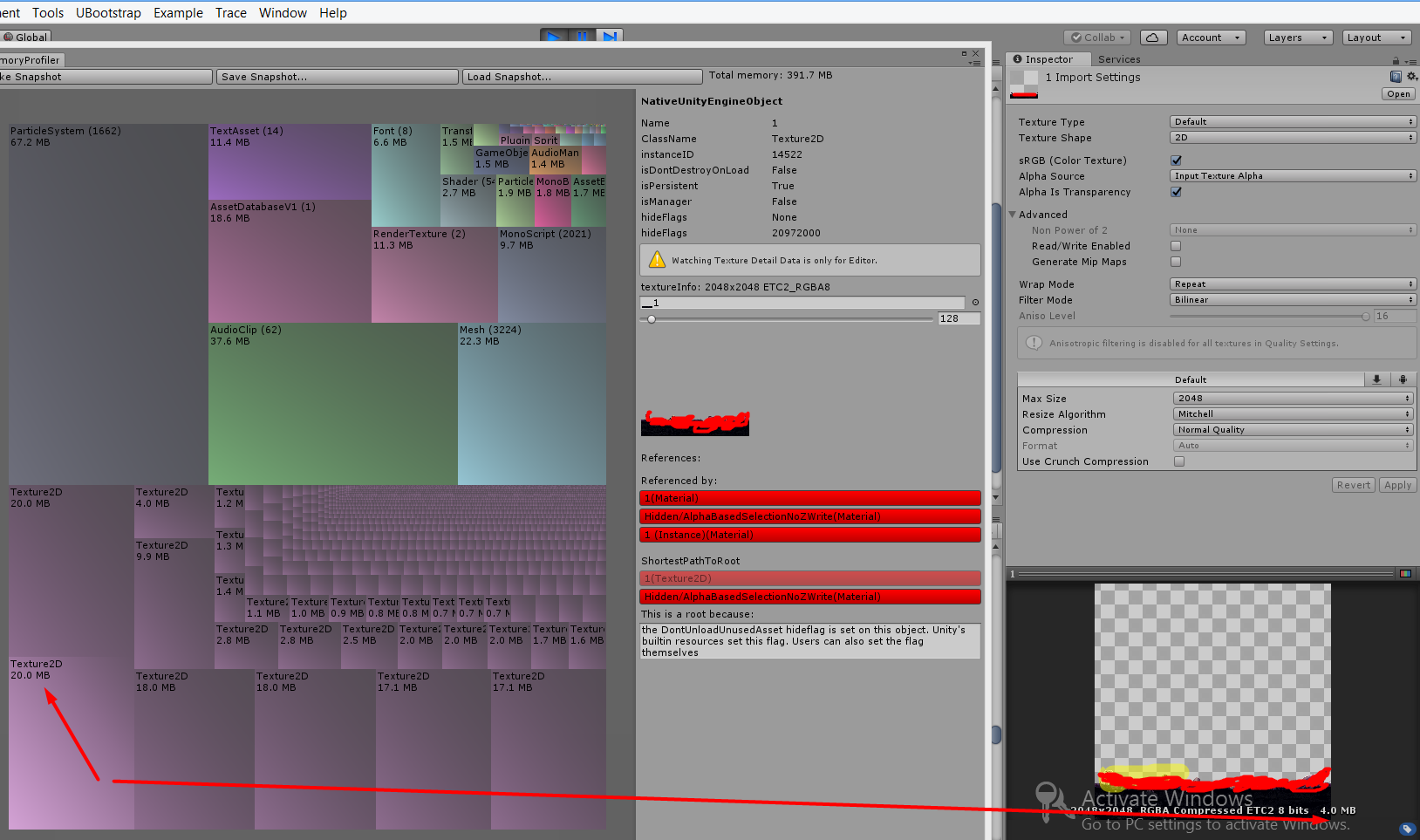Open the Texture Type dropdown
The height and width of the screenshot is (840, 1420).
(x=1293, y=122)
